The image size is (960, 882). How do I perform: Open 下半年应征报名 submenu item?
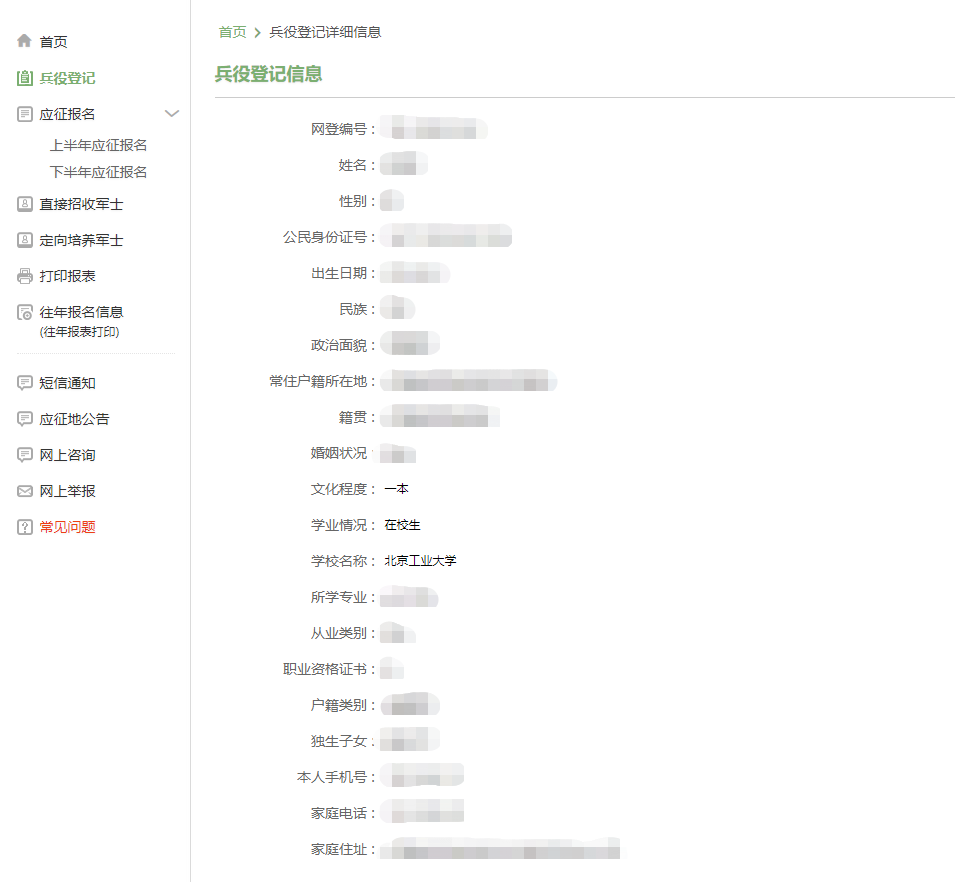99,173
